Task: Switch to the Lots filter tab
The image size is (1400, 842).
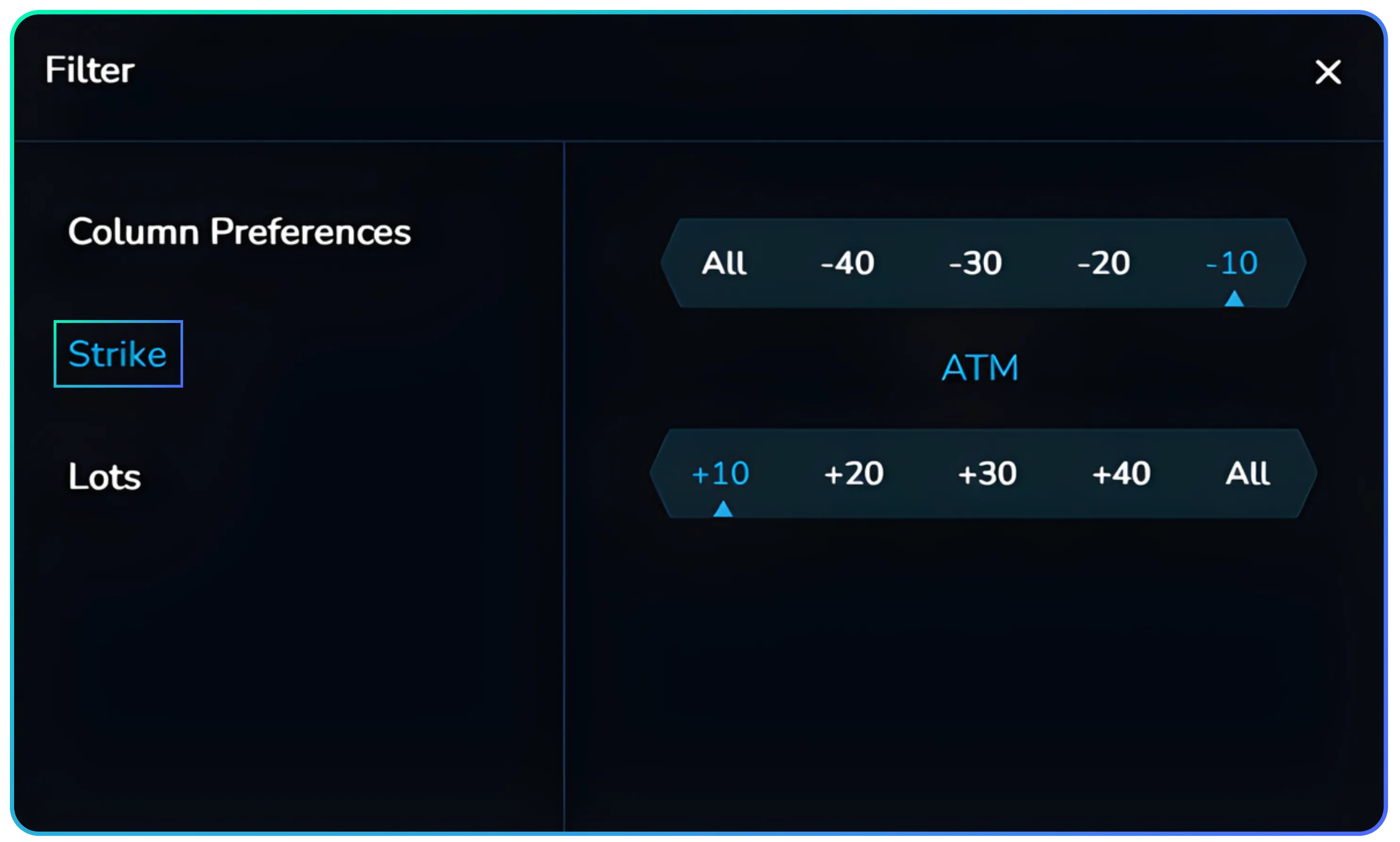Action: (104, 477)
